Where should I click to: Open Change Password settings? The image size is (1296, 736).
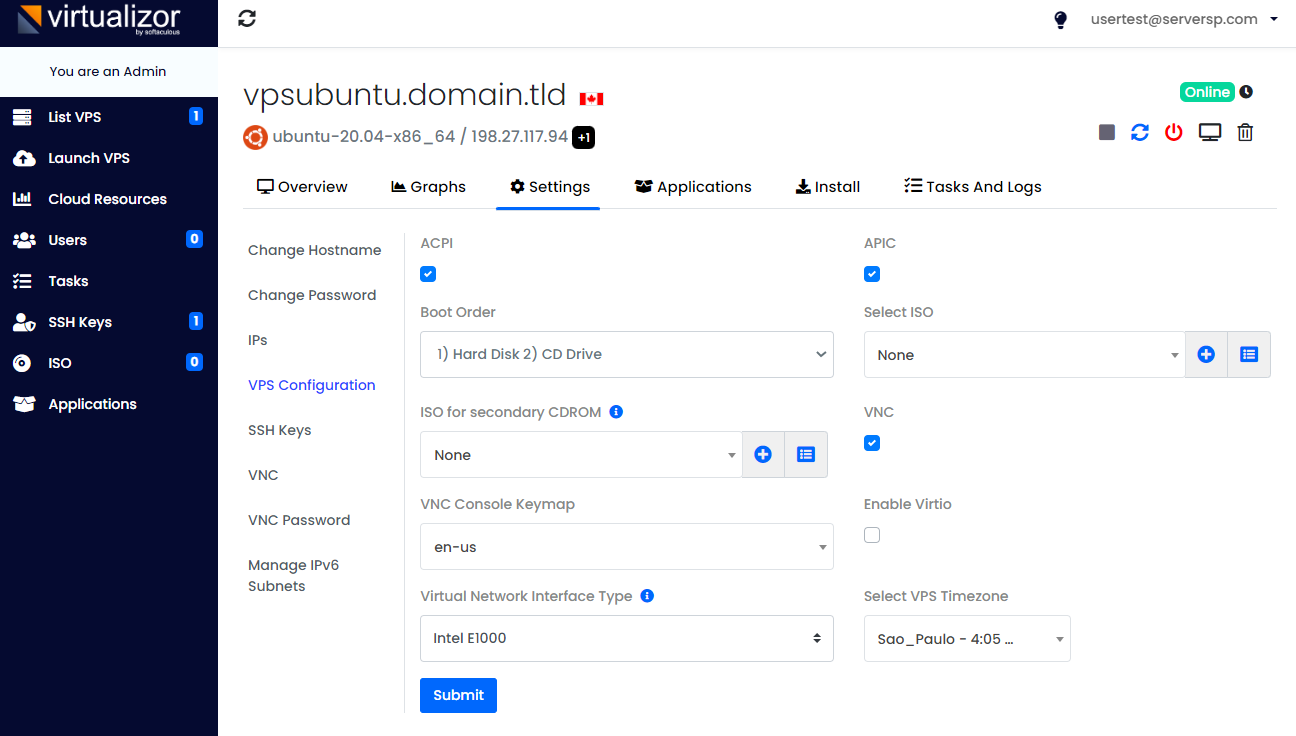point(312,295)
